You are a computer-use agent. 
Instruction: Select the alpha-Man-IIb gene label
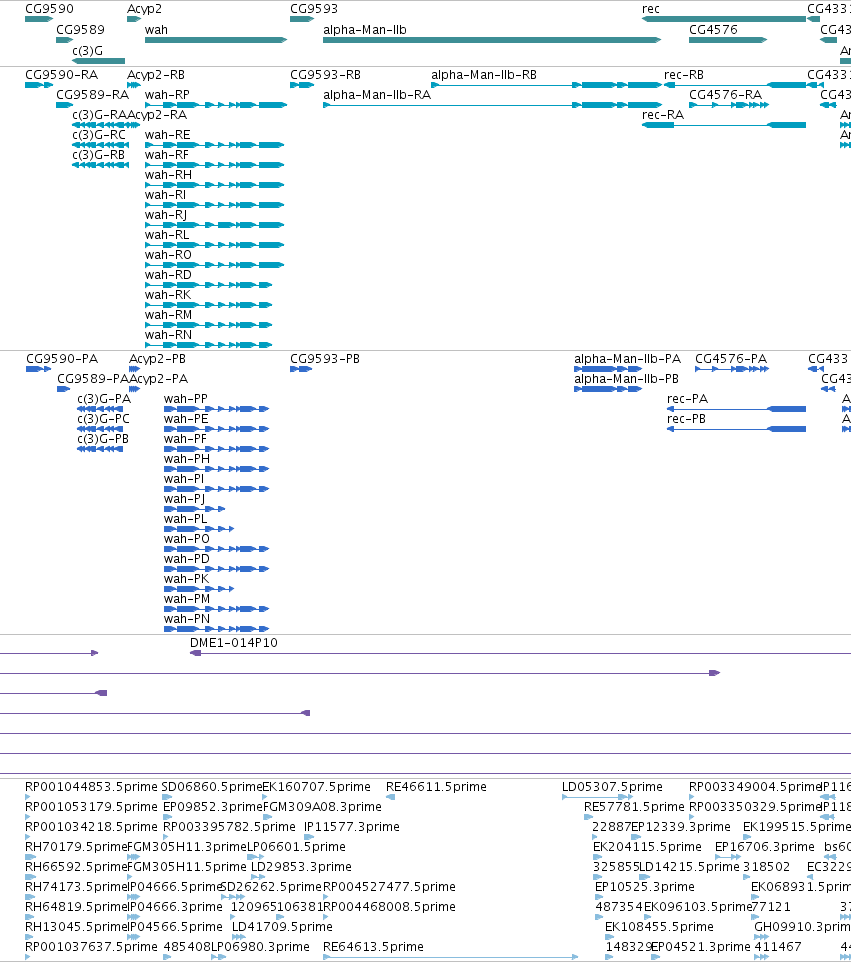click(364, 30)
